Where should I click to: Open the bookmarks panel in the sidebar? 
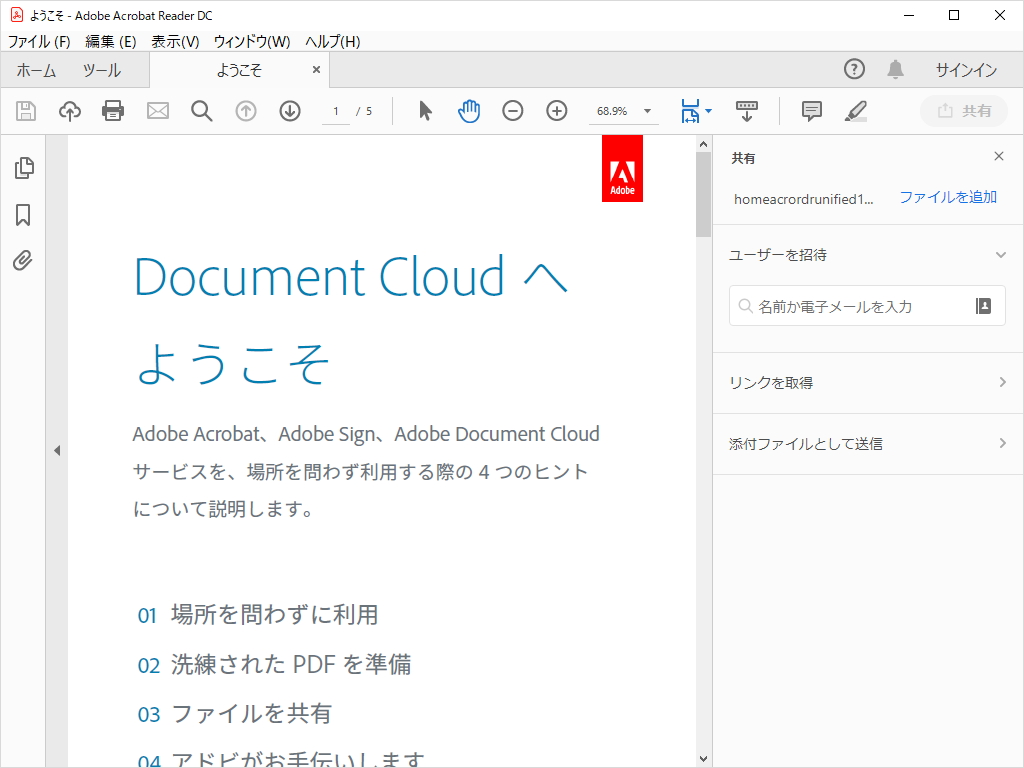[23, 214]
